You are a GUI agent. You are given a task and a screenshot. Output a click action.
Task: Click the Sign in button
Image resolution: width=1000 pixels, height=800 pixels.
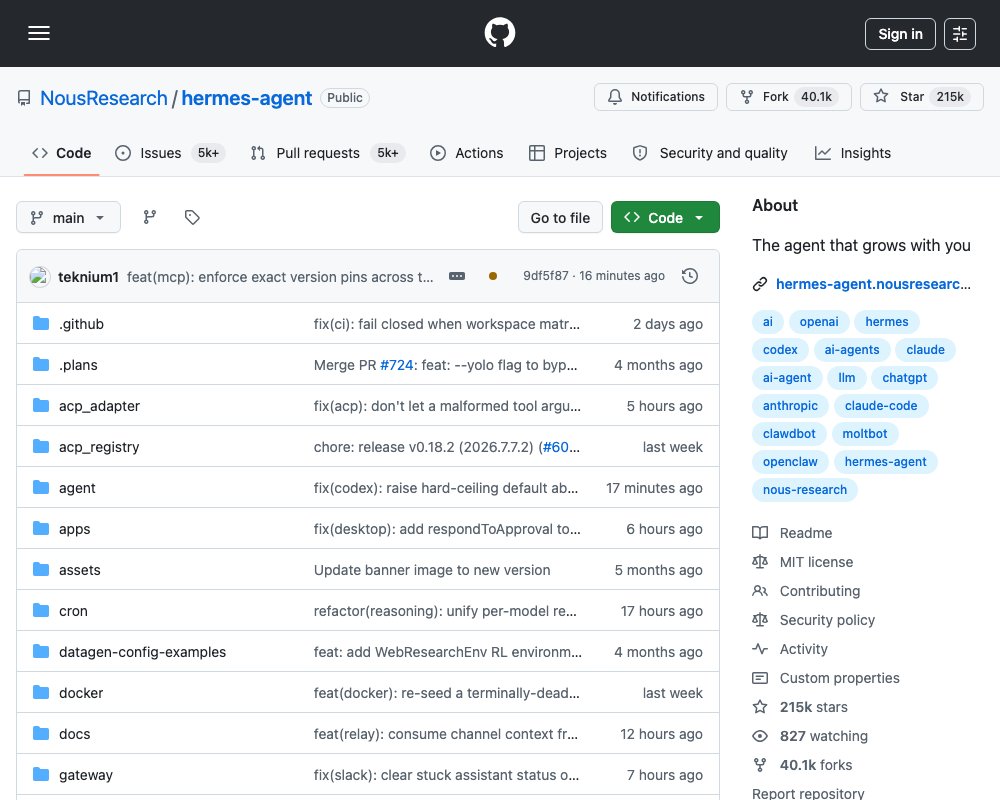(900, 34)
